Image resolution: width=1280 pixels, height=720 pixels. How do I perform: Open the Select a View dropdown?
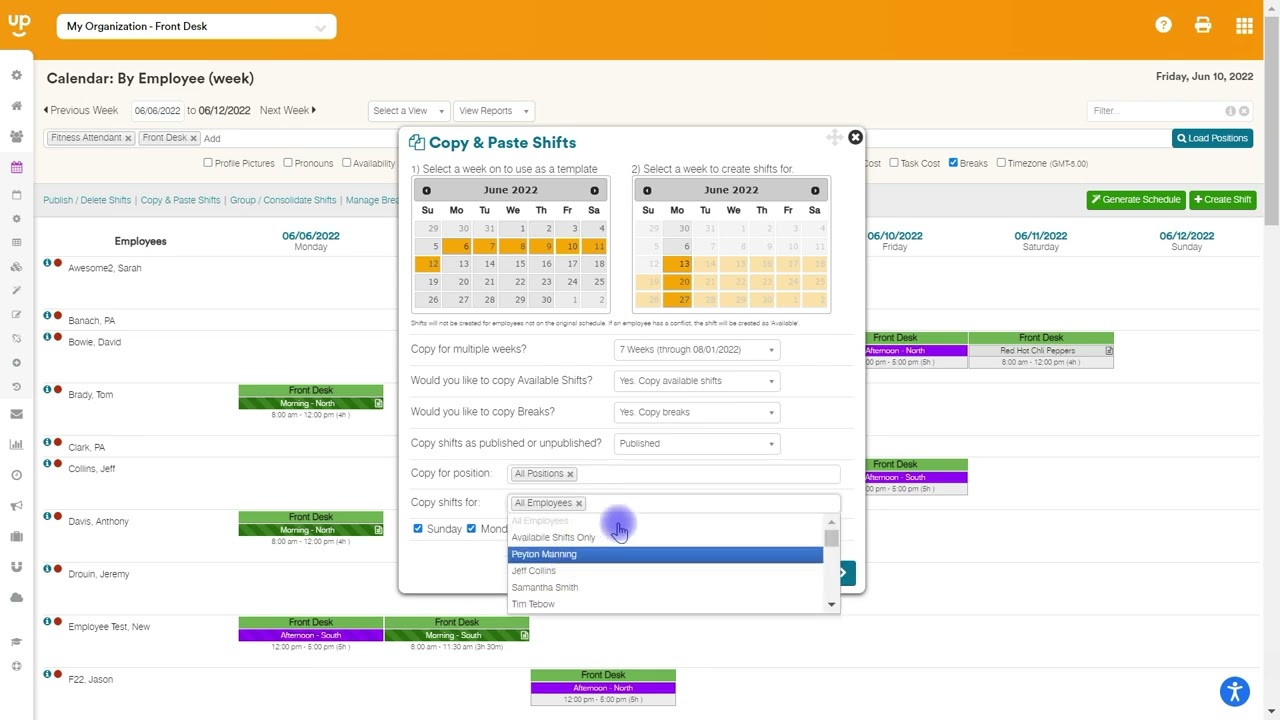tap(411, 111)
